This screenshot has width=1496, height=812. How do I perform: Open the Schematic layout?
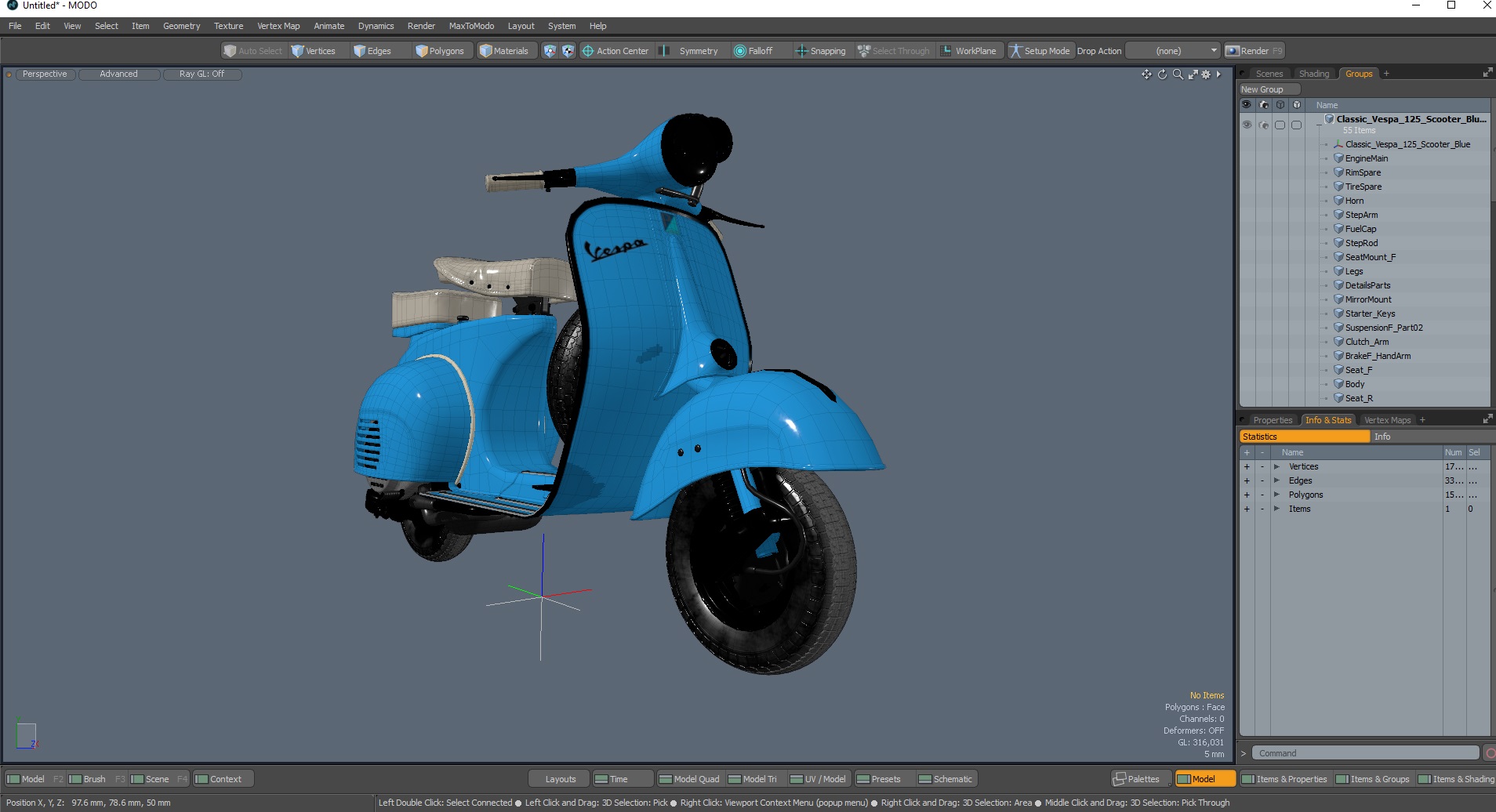946,779
